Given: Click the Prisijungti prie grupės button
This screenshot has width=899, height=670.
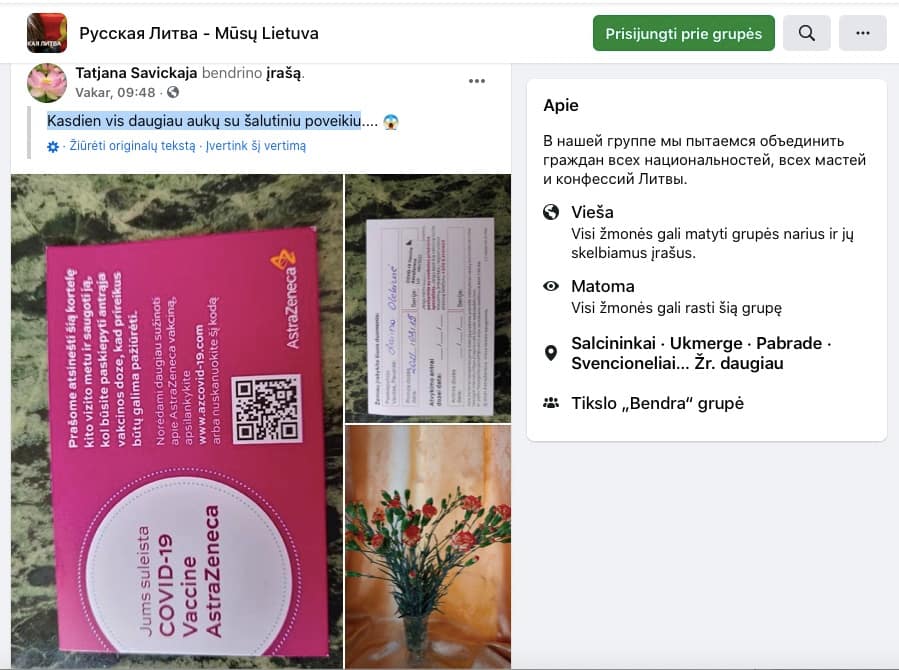Looking at the screenshot, I should click(683, 33).
